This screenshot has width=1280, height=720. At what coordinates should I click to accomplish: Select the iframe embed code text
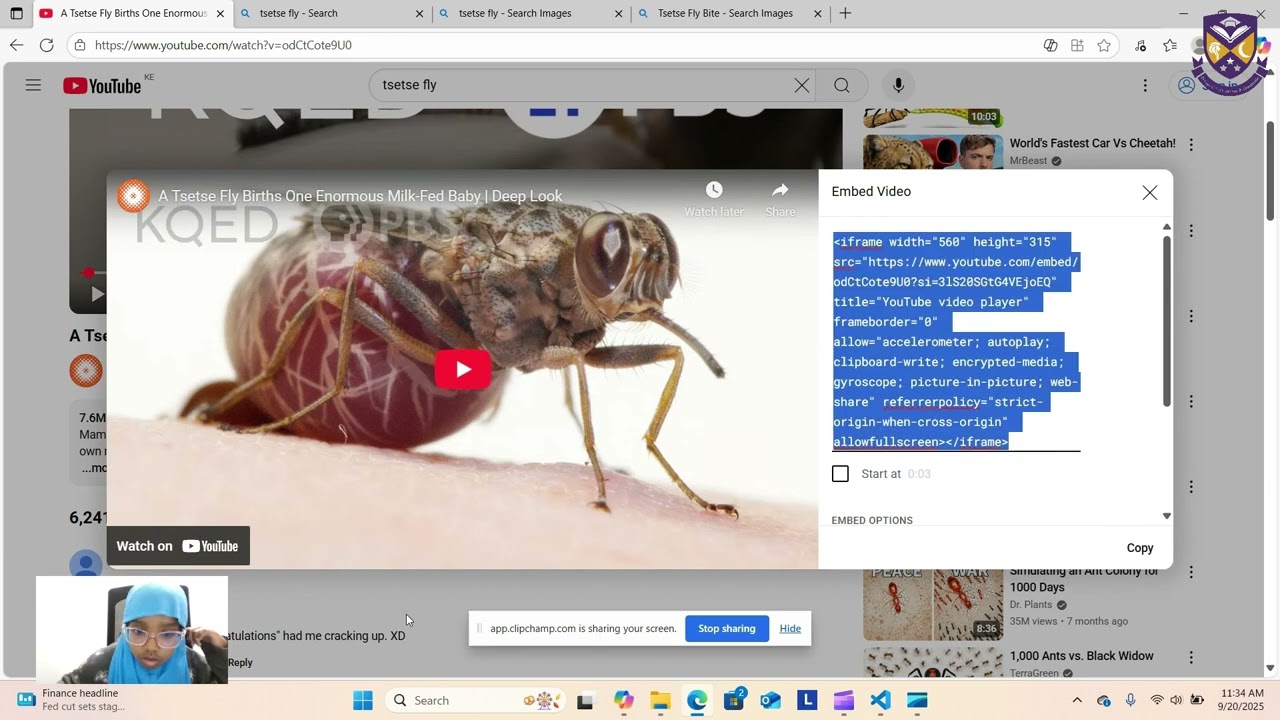pyautogui.click(x=956, y=342)
